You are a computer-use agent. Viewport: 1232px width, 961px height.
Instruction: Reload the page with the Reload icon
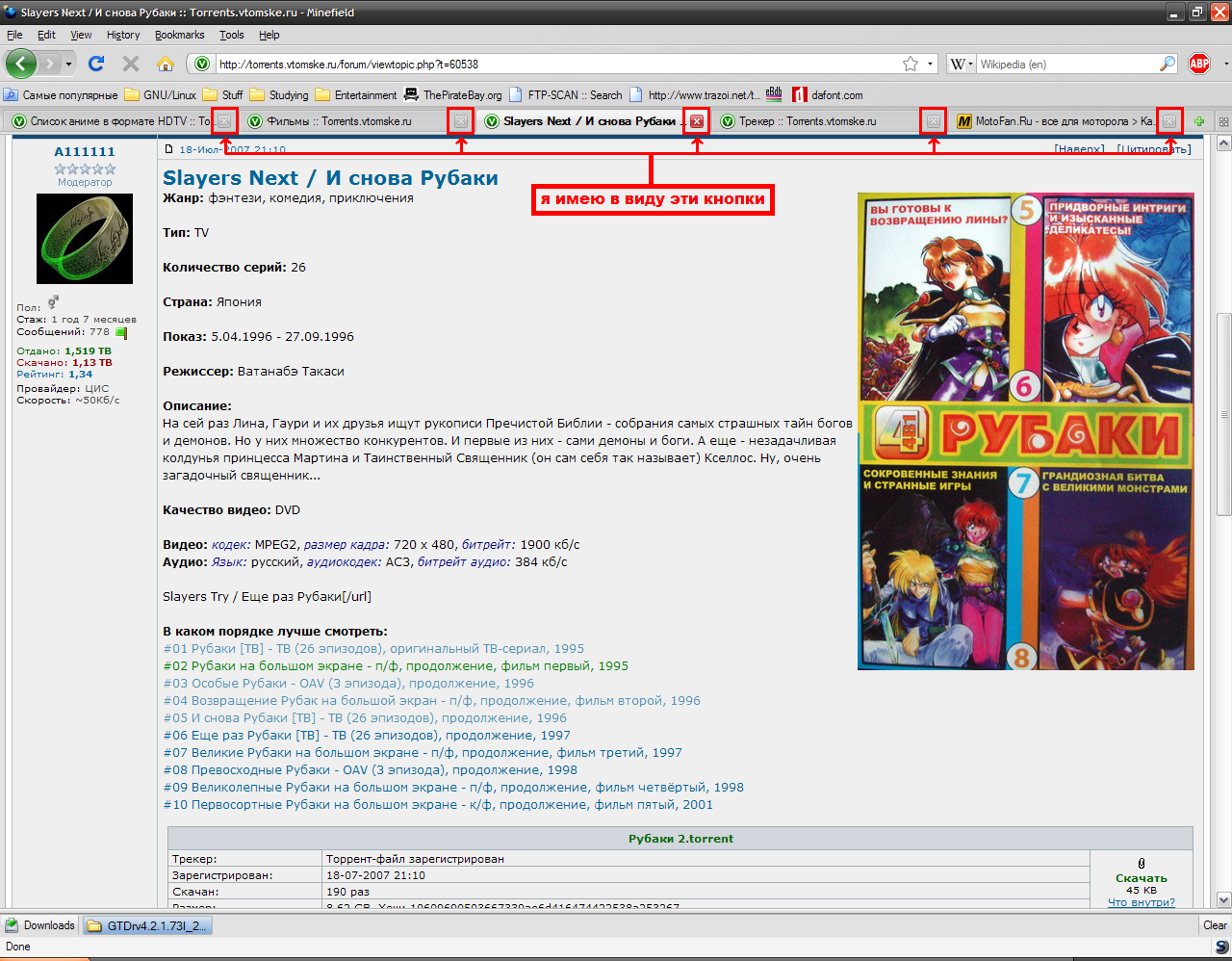(x=95, y=64)
